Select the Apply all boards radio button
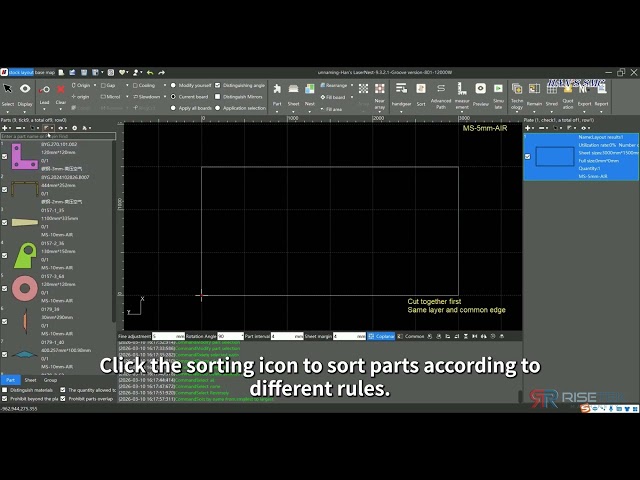The height and width of the screenshot is (480, 640). pos(173,108)
